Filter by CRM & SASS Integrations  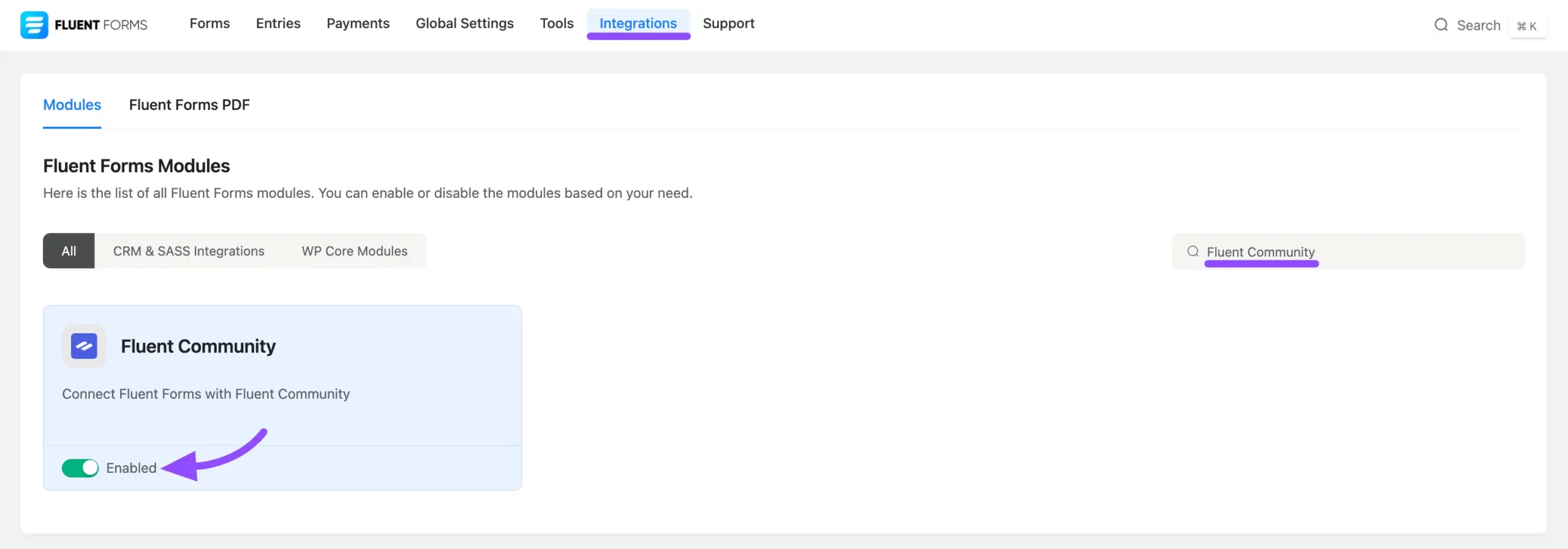(189, 251)
